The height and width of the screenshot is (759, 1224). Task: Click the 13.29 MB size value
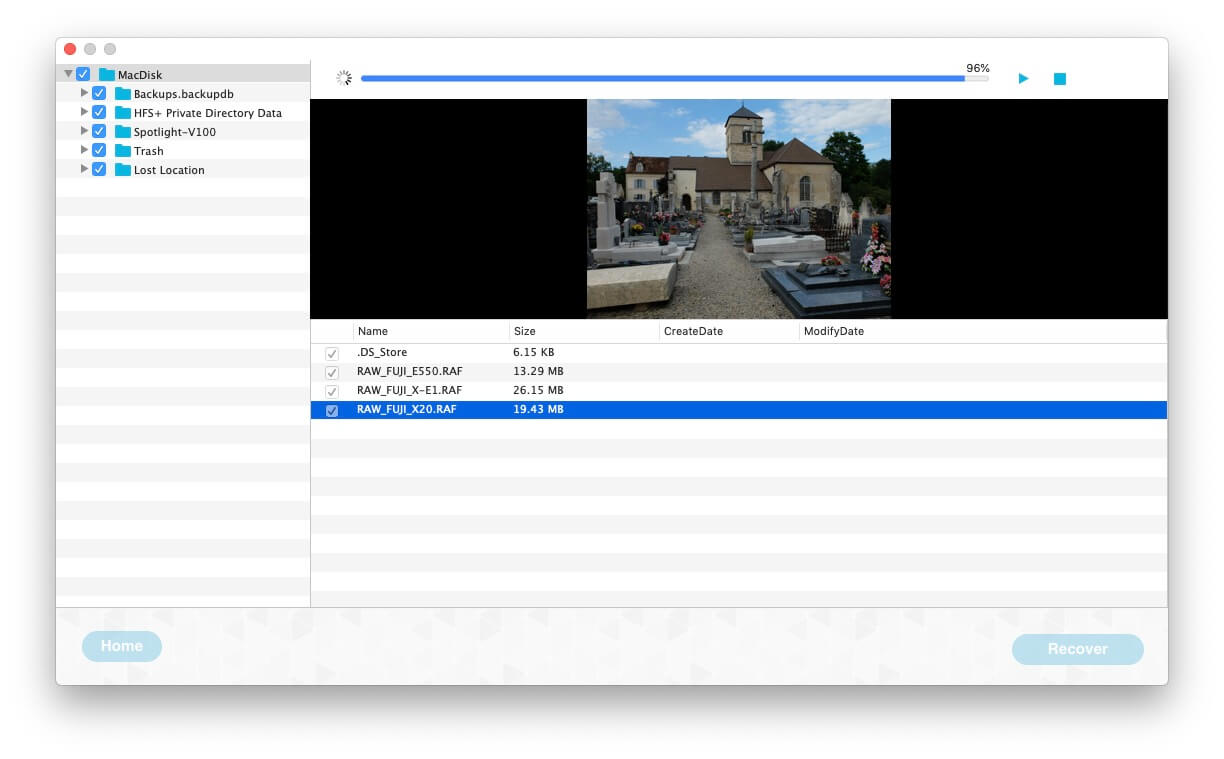point(538,372)
